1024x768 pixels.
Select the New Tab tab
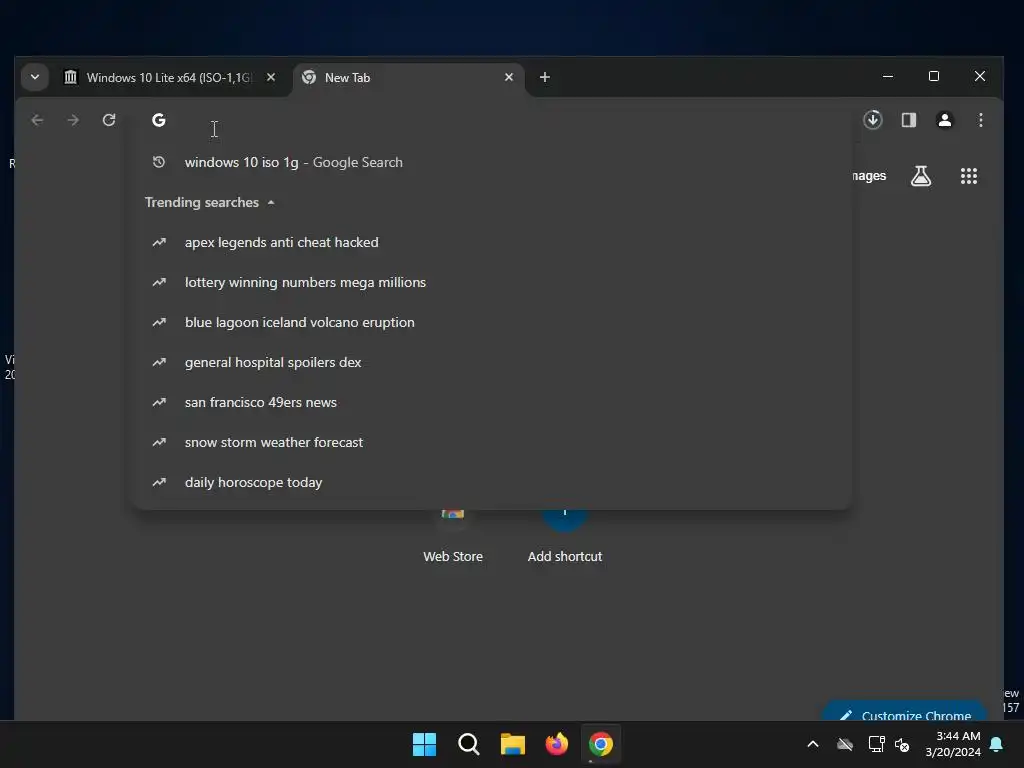pos(409,77)
